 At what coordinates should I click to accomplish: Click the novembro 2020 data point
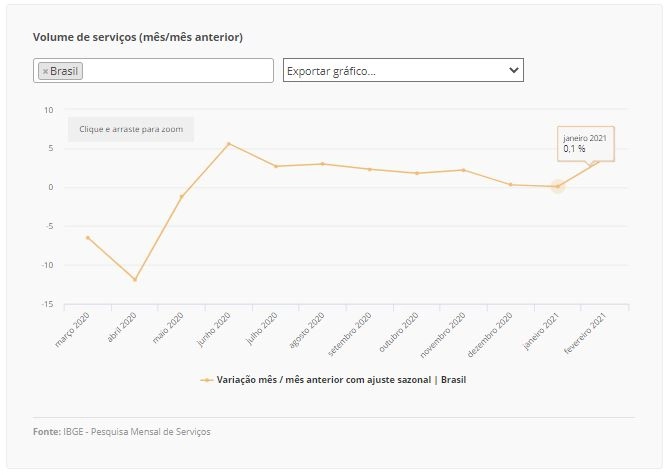464,170
